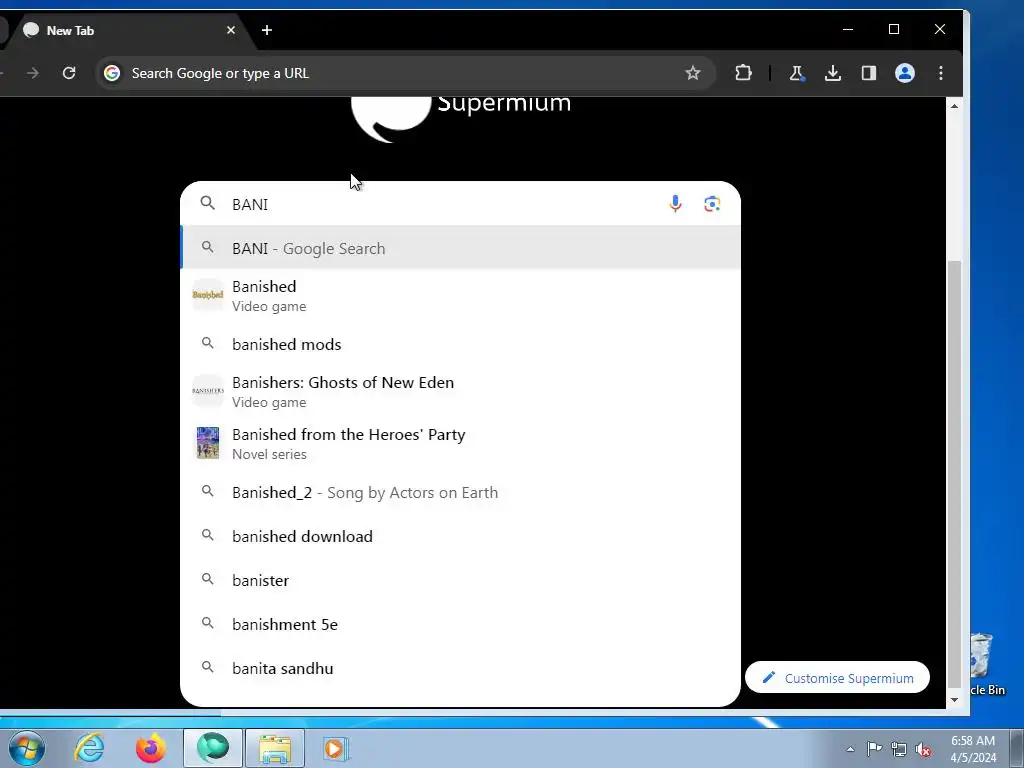Choose the 'Banished' video game suggestion
This screenshot has width=1024, height=768.
point(460,296)
